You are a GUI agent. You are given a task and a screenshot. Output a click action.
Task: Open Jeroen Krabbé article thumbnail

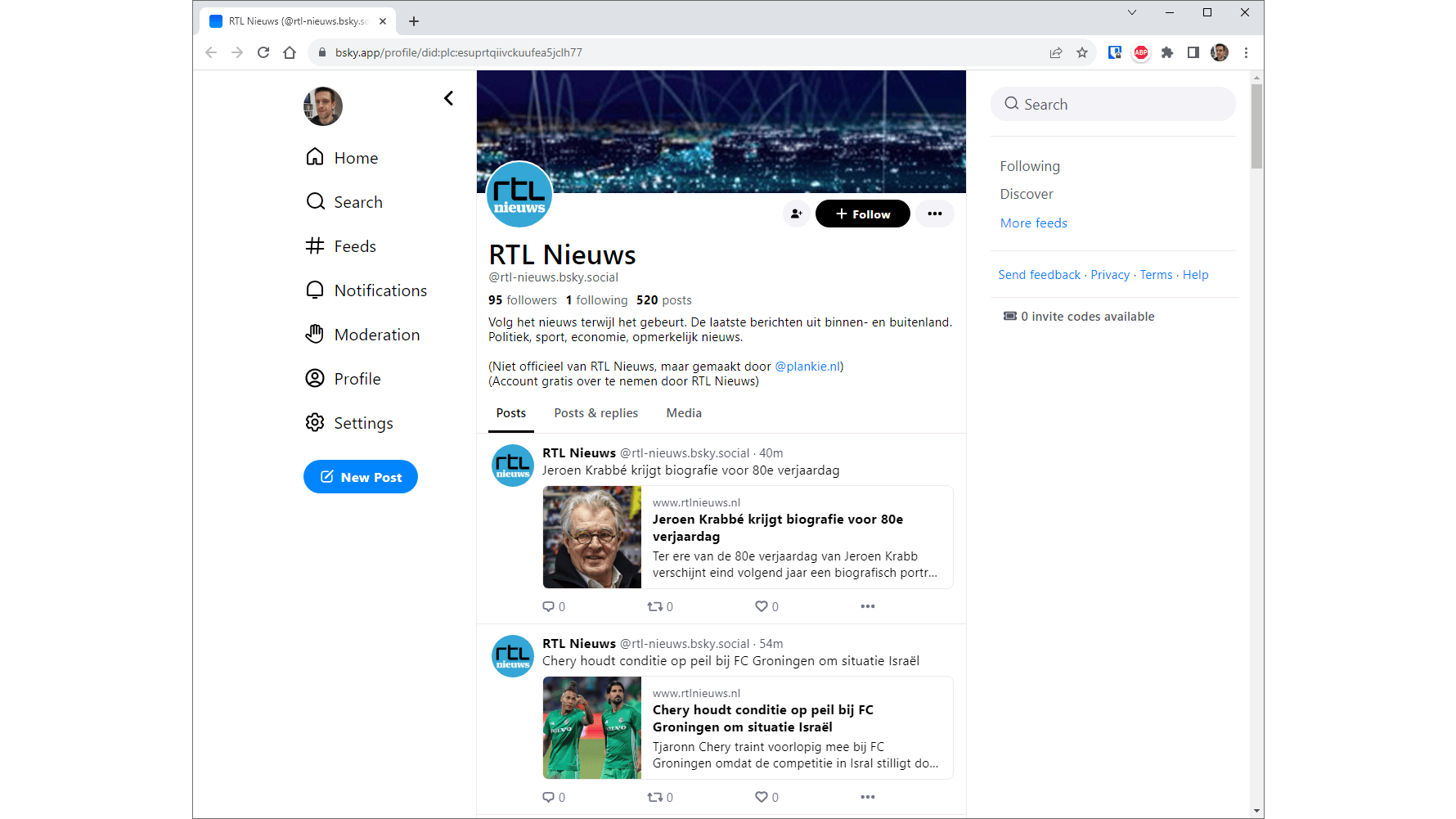[592, 537]
